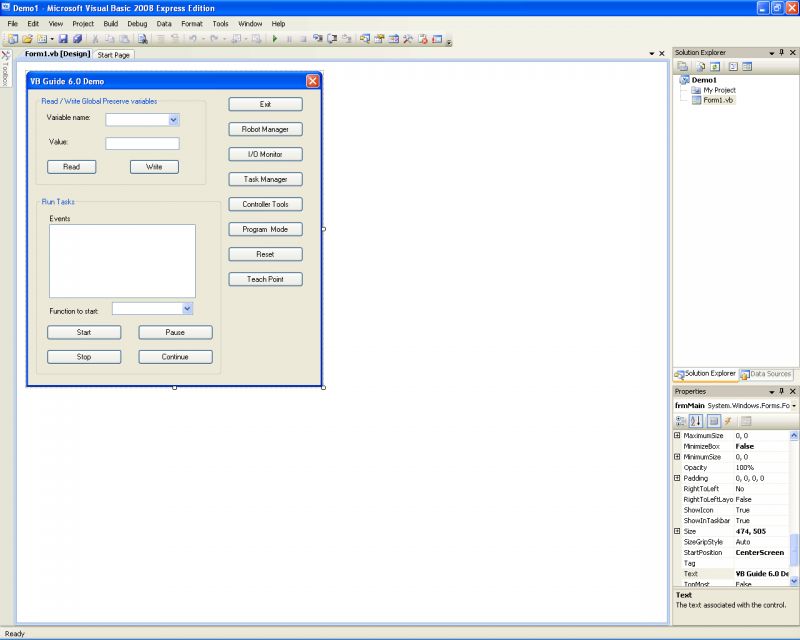Open the frmMain object selector dropdown

794,406
